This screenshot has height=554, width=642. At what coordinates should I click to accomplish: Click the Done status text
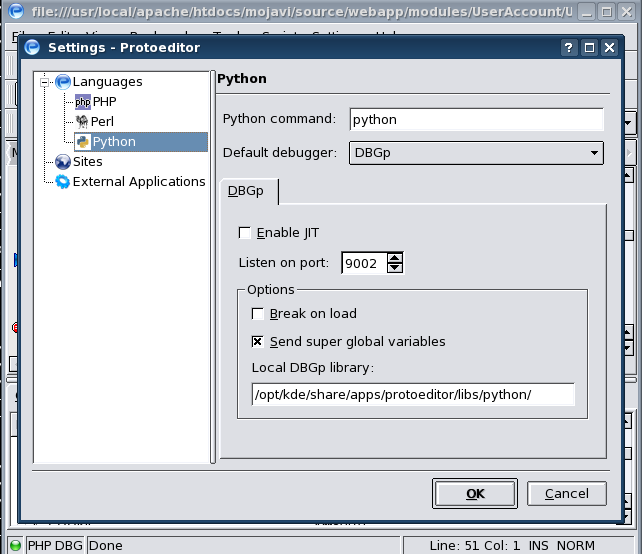click(x=106, y=545)
